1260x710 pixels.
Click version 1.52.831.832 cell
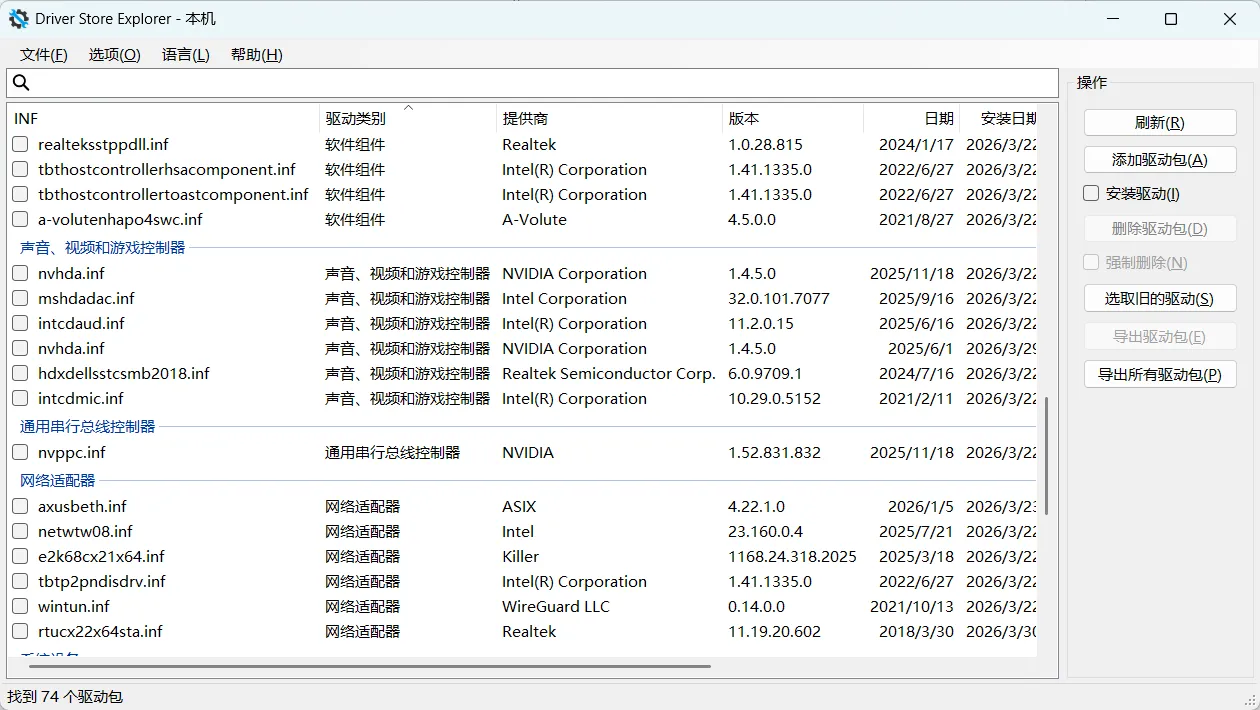click(x=774, y=453)
